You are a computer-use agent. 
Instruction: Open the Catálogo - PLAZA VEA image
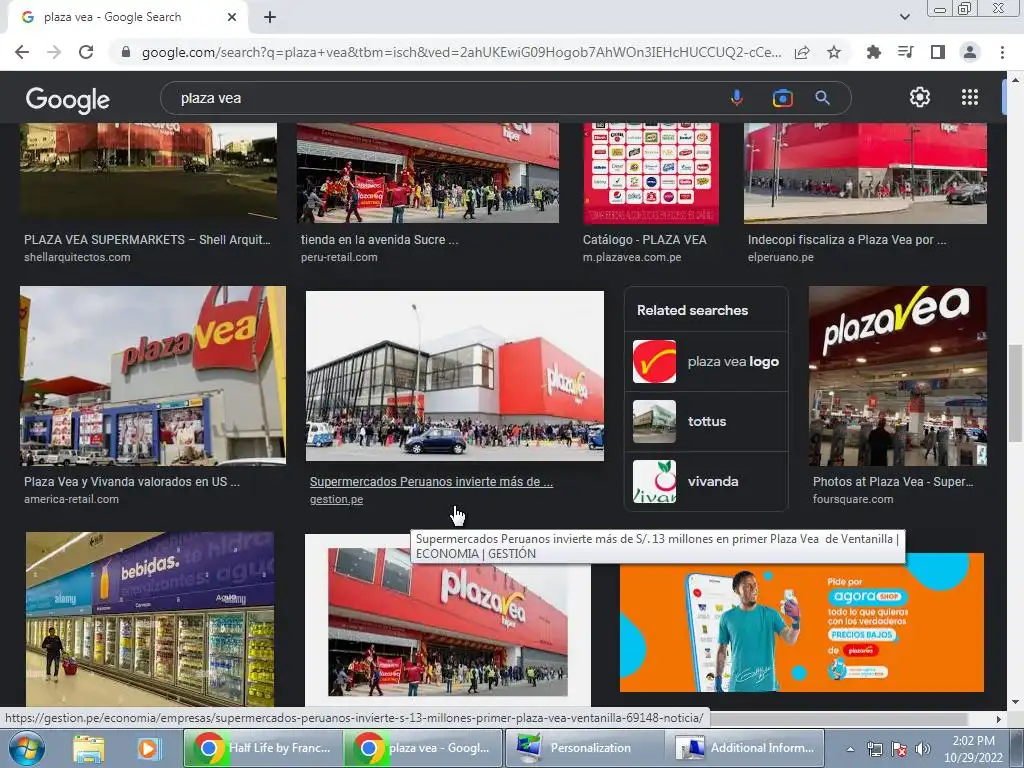pos(651,173)
